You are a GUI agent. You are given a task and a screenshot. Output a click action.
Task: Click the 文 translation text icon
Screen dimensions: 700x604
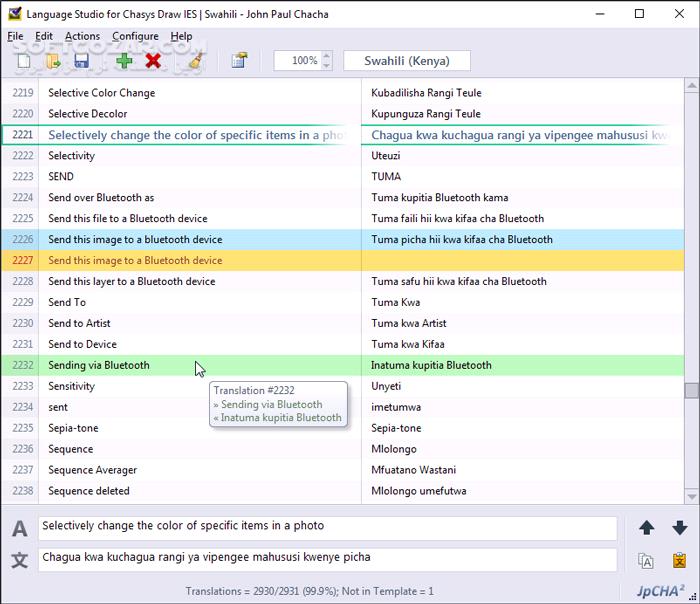[x=20, y=560]
